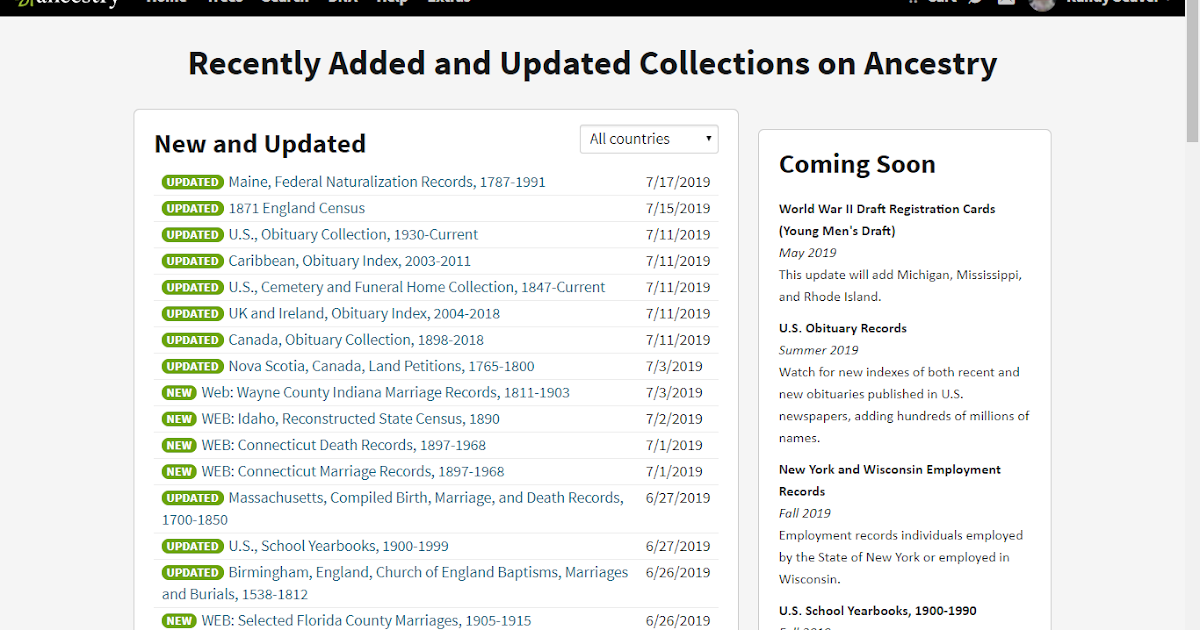The image size is (1200, 630).
Task: Open the messages envelope icon
Action: pyautogui.click(x=1006, y=2)
